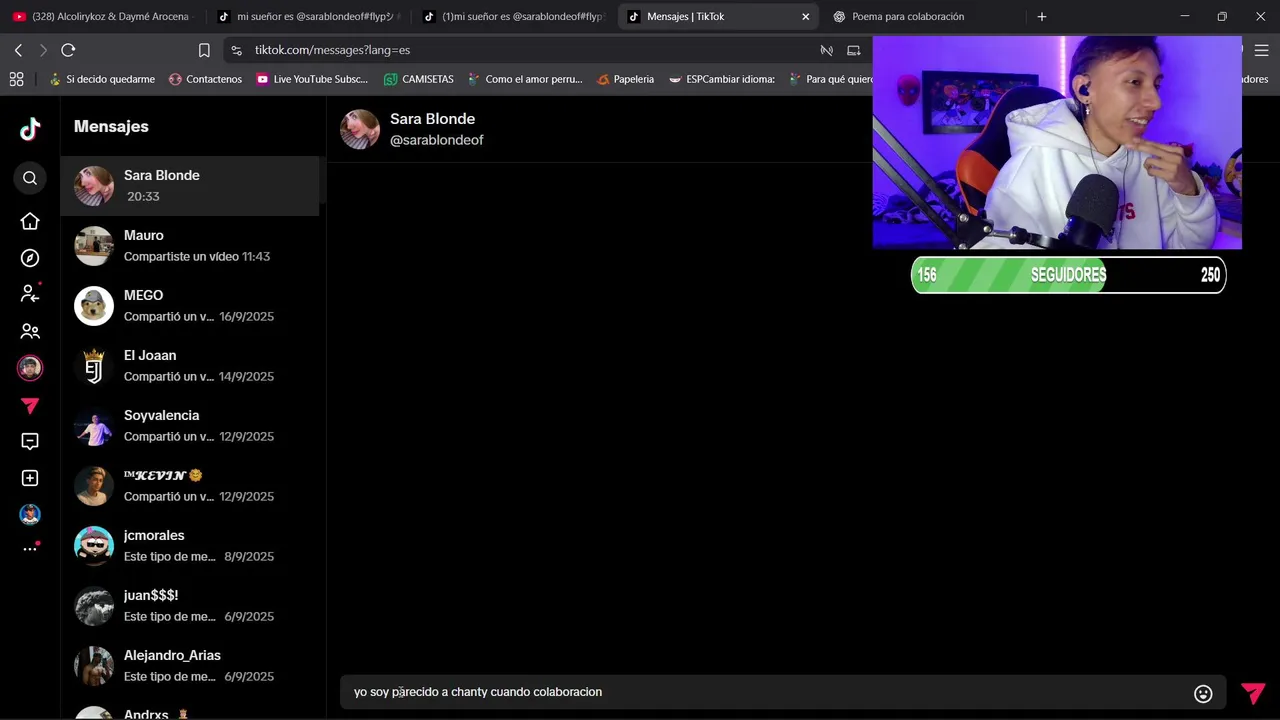Open the More three-dots menu

[x=30, y=548]
